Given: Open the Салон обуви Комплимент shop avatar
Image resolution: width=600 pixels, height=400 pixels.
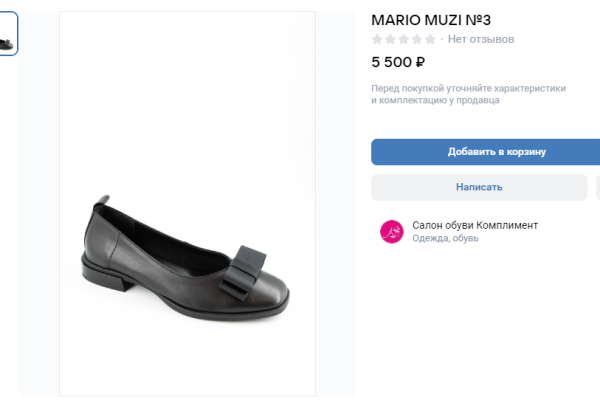Looking at the screenshot, I should [x=390, y=232].
